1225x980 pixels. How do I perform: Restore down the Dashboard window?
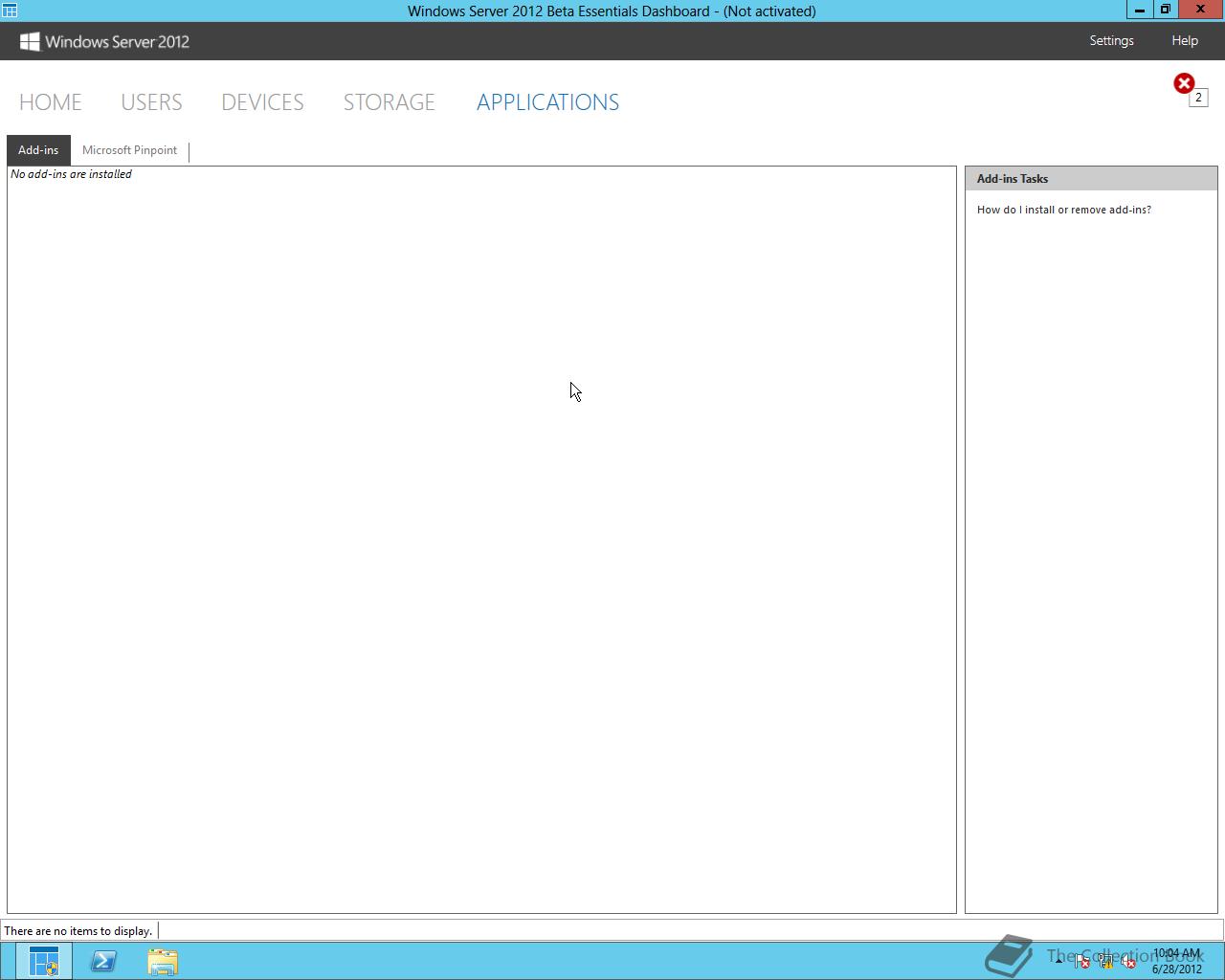[x=1165, y=10]
